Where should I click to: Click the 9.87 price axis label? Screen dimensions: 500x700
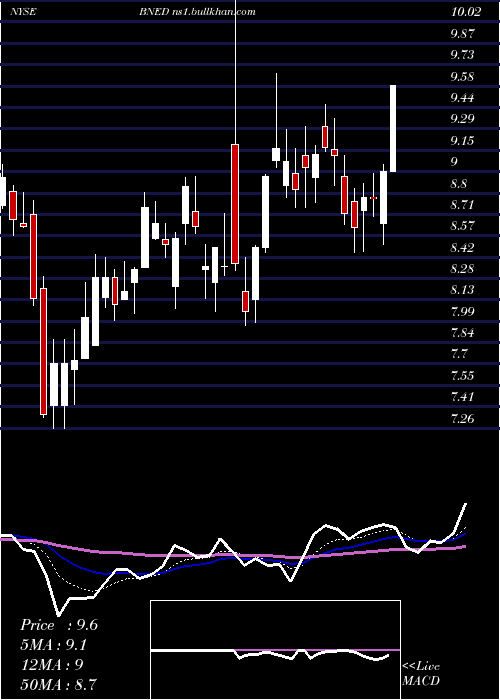pyautogui.click(x=462, y=33)
